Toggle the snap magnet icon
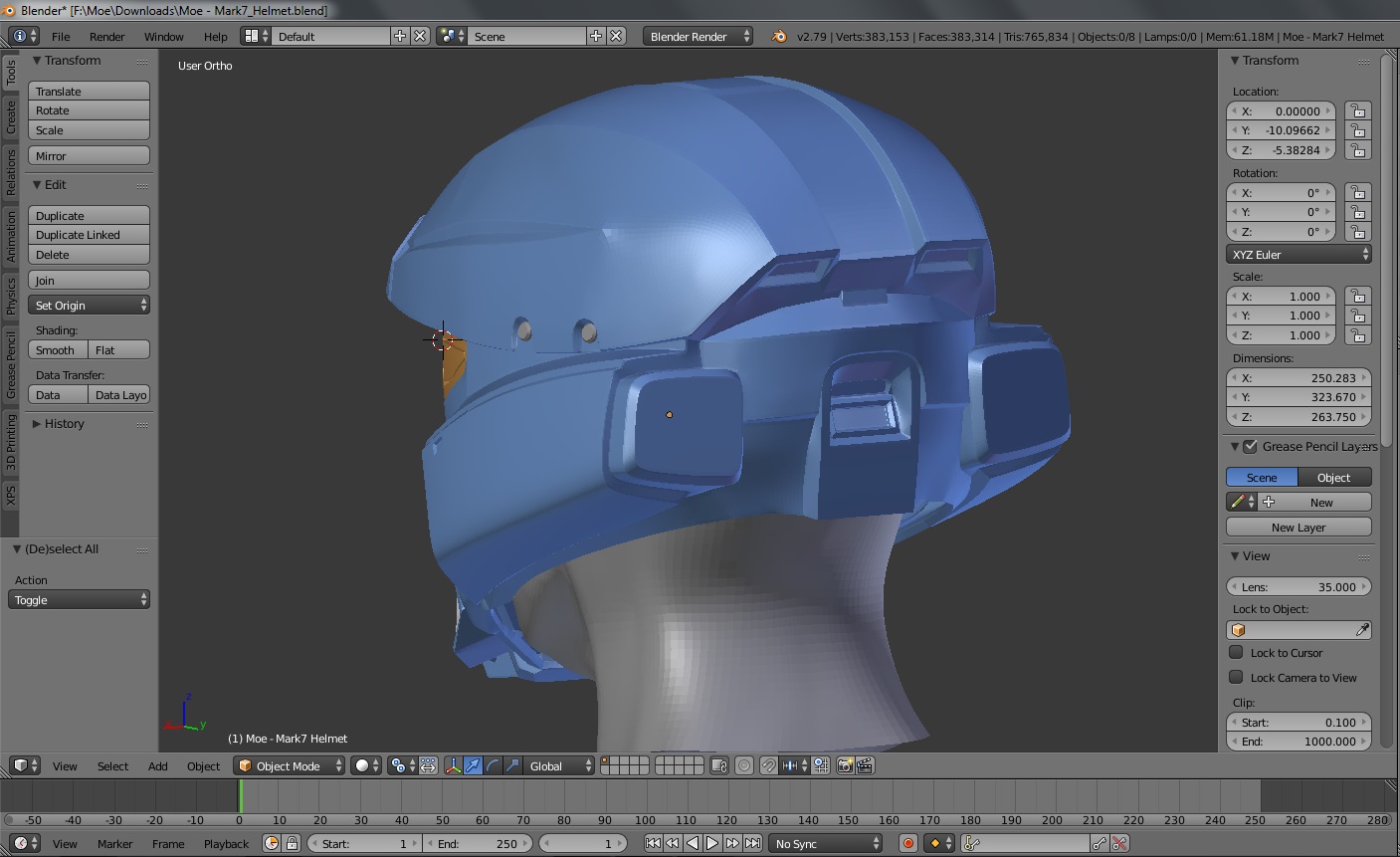1400x857 pixels. coord(769,765)
